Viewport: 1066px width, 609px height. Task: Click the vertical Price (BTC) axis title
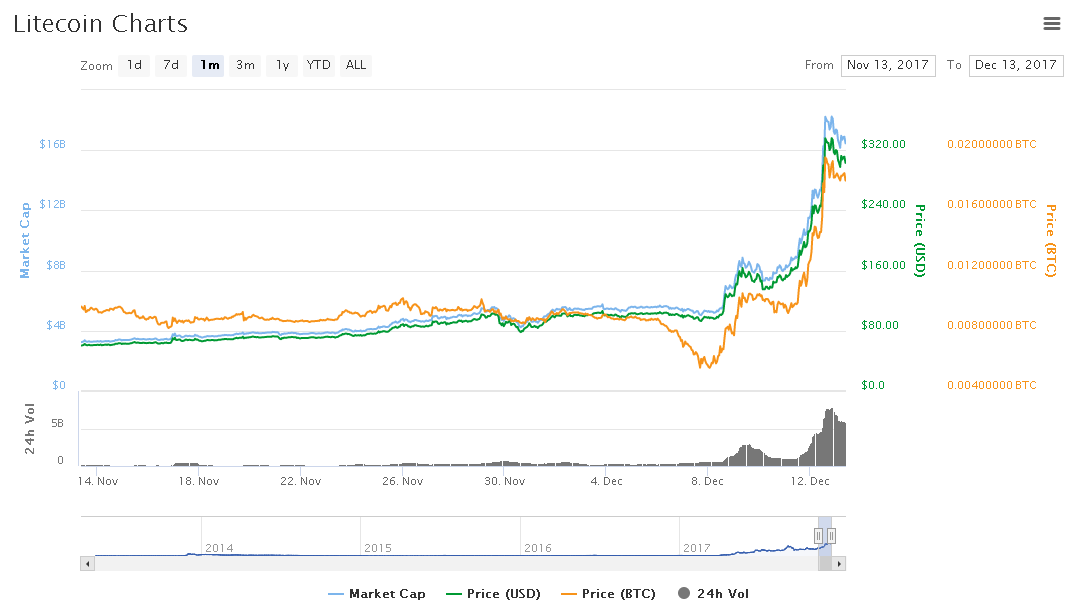1051,241
